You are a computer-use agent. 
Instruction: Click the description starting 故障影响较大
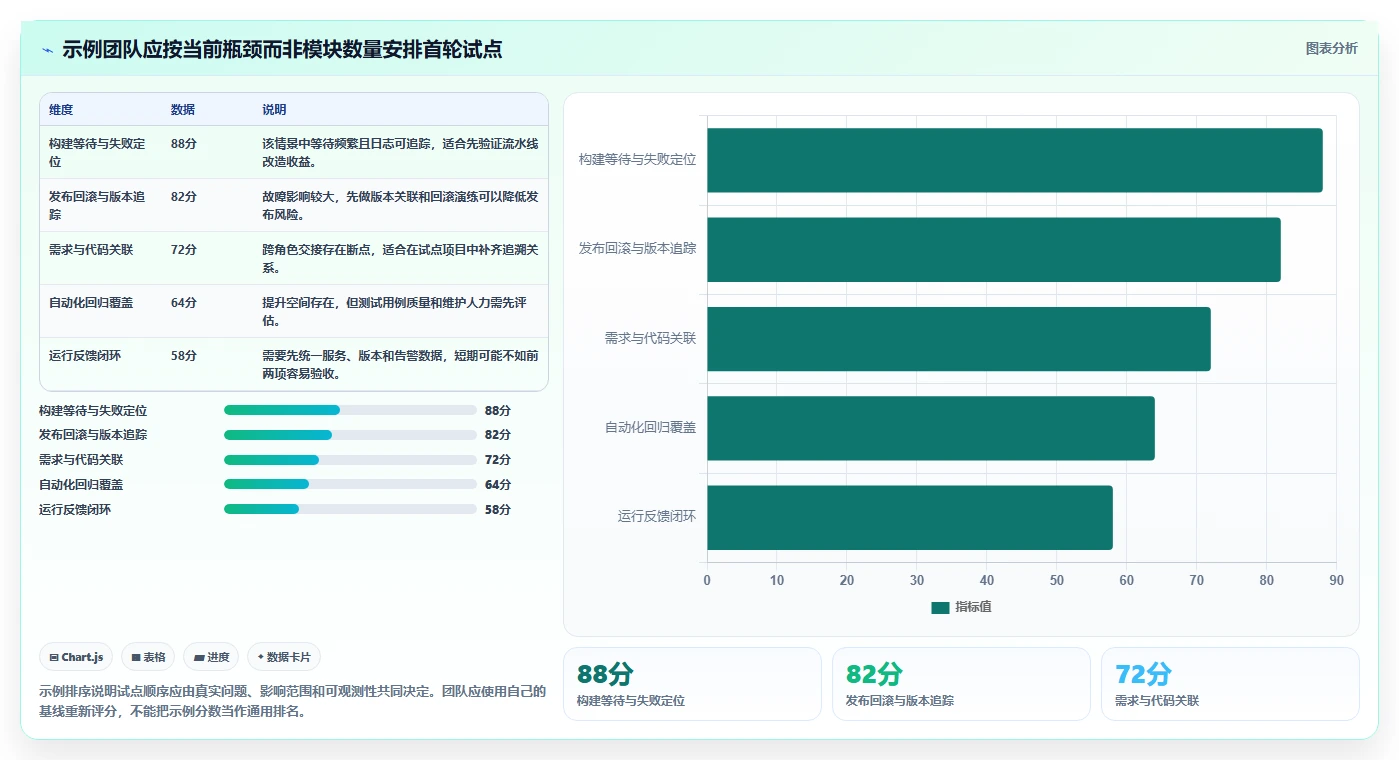400,206
